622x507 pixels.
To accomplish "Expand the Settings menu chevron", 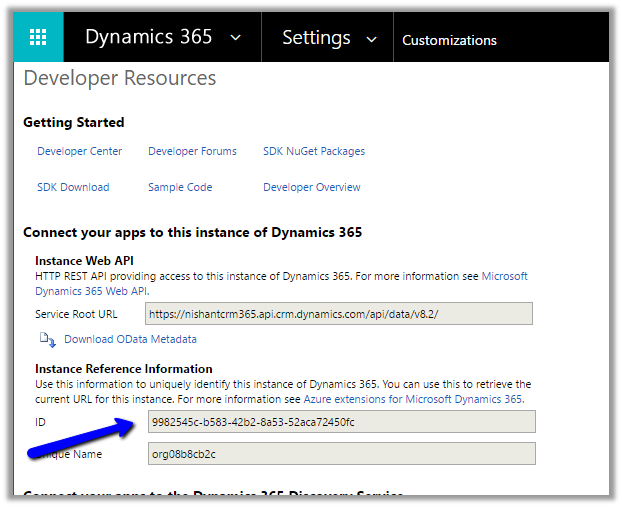I will point(372,39).
